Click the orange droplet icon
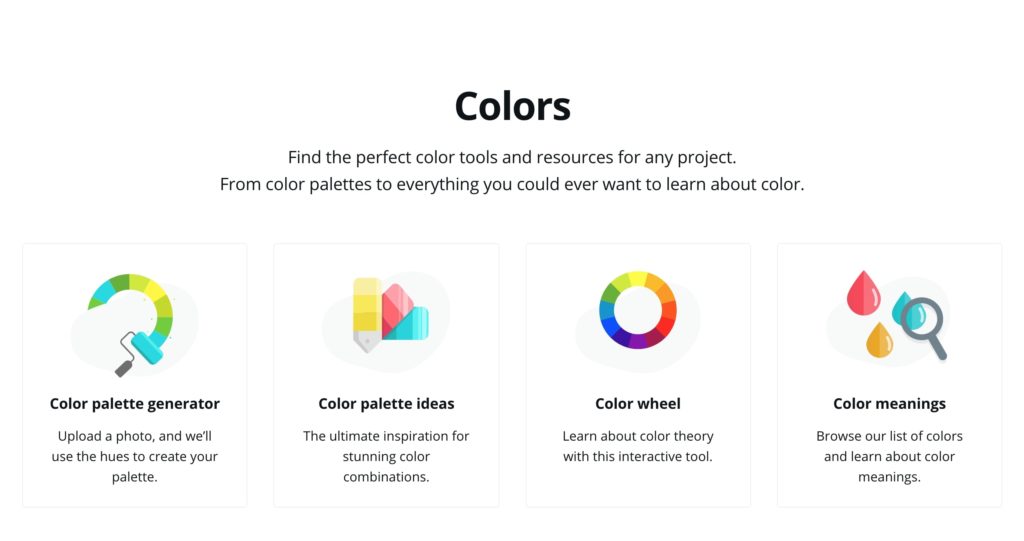 (879, 340)
